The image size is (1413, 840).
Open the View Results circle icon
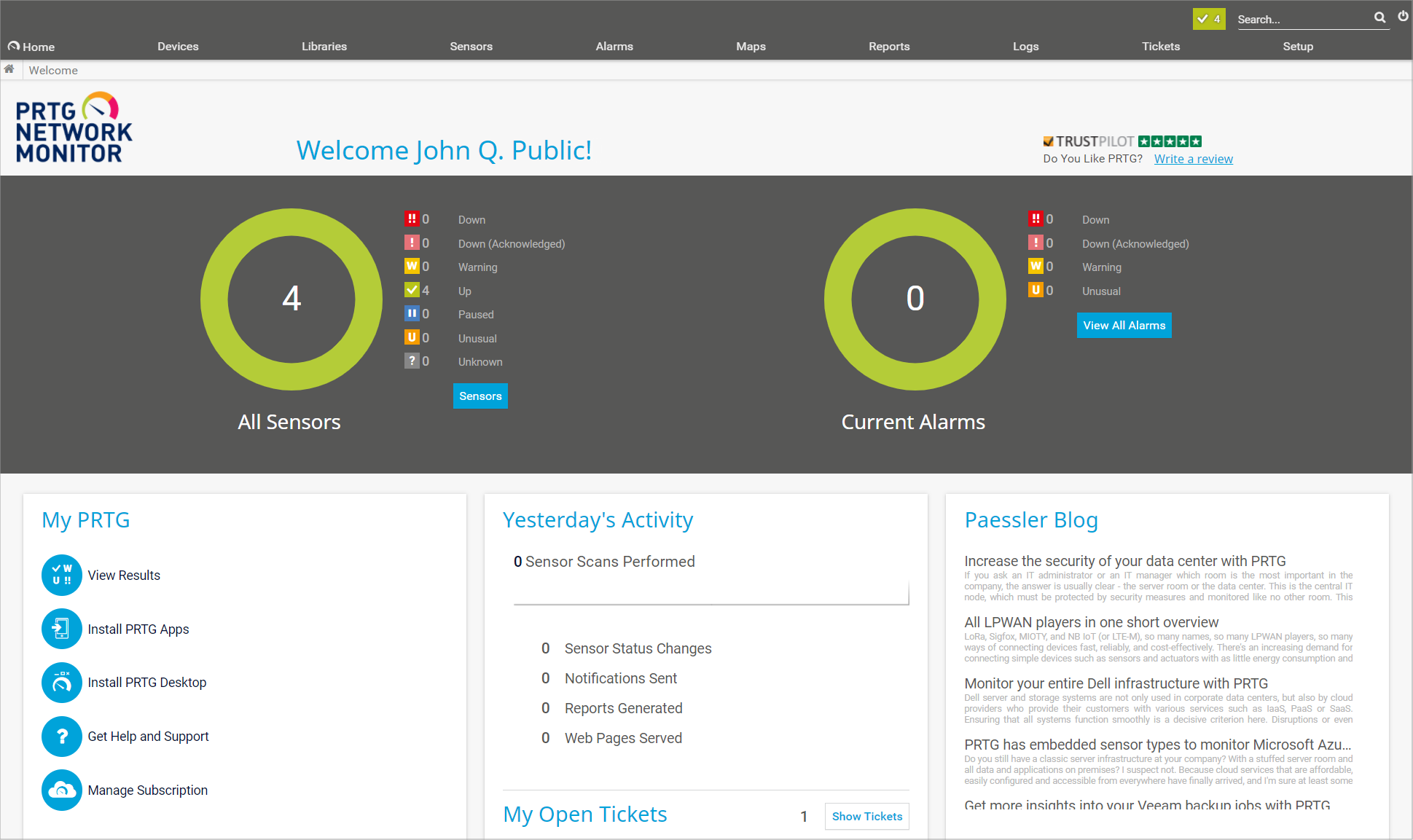[62, 575]
